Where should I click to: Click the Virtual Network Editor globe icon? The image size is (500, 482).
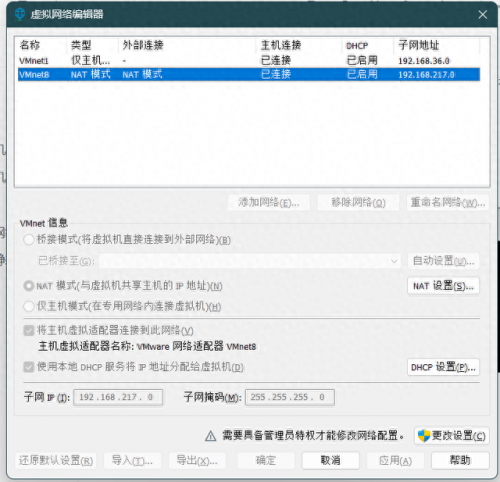pos(20,14)
